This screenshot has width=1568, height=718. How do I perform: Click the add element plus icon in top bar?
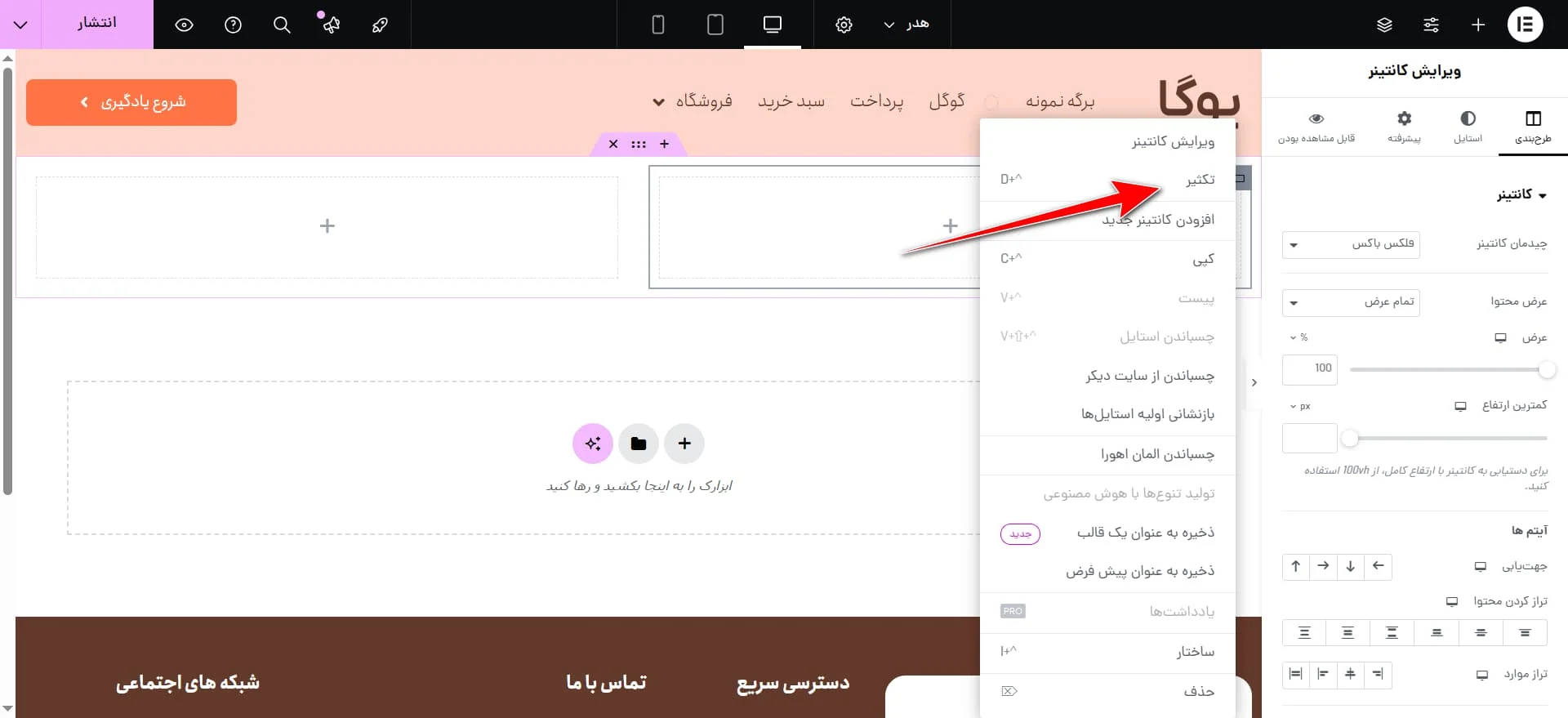tap(1478, 25)
